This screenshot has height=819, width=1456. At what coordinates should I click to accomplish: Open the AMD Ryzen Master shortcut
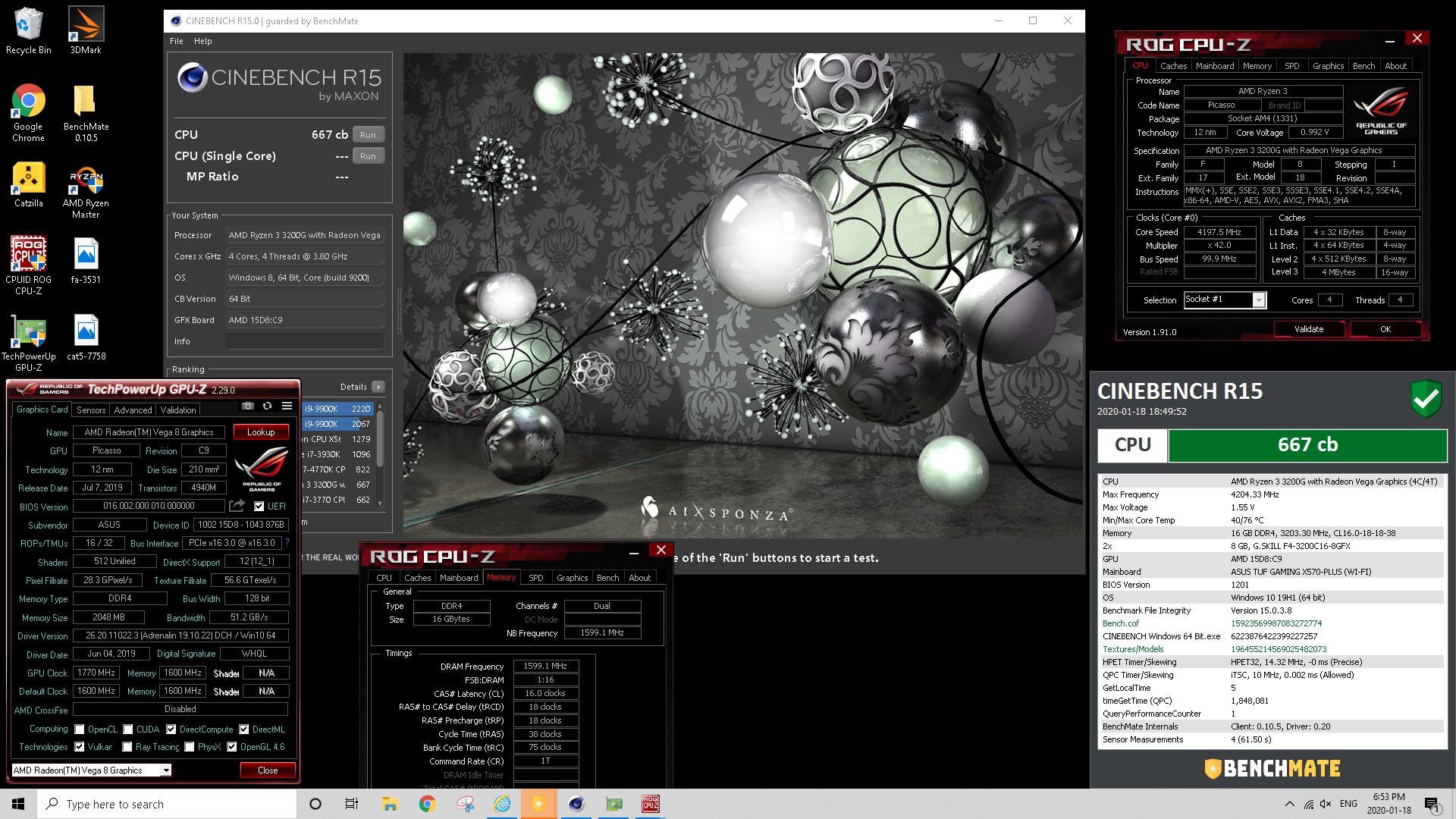coord(86,191)
